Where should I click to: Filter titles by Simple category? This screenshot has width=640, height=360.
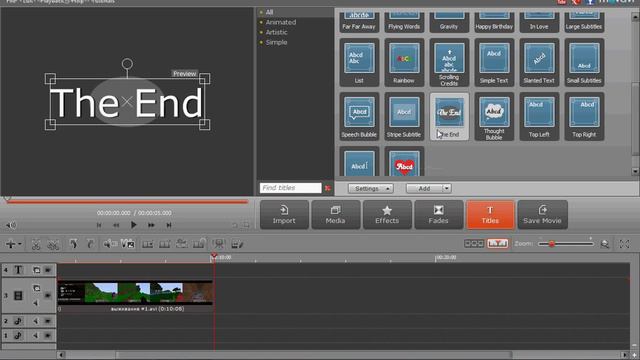[x=276, y=42]
